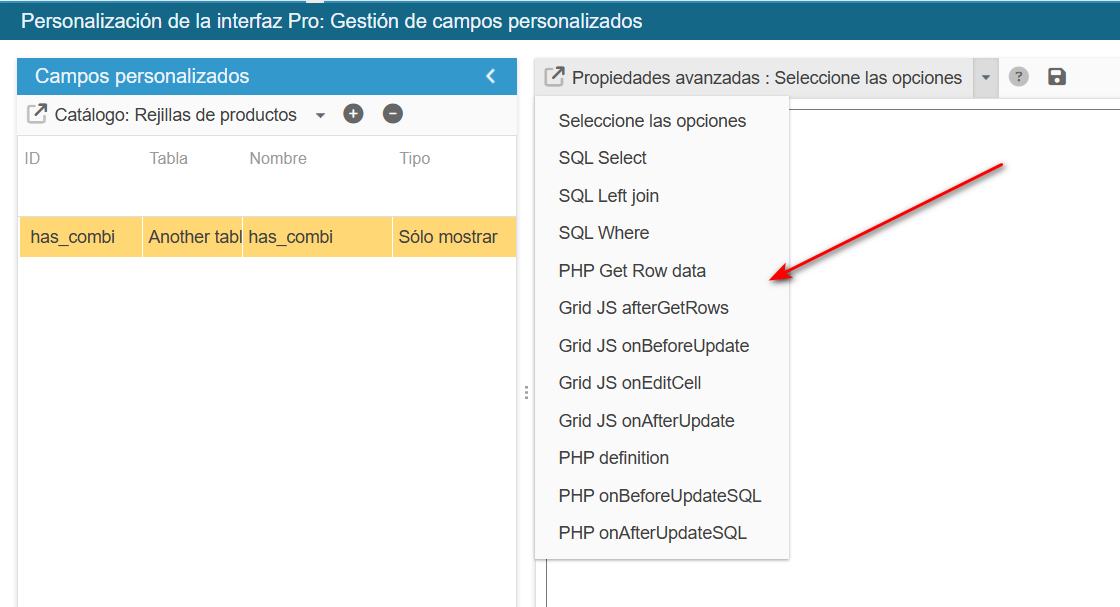This screenshot has width=1120, height=607.
Task: Click the add field plus icon
Action: coord(353,114)
